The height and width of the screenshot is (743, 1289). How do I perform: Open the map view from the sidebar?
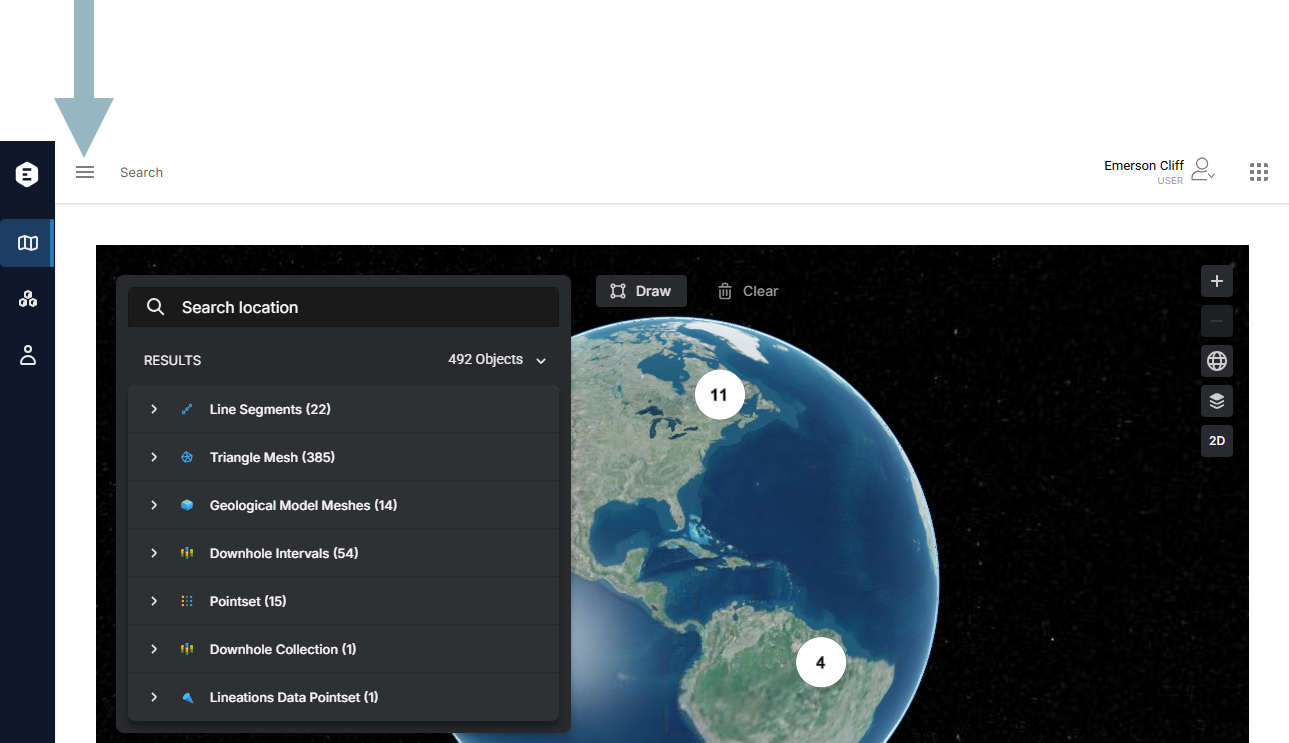pos(28,243)
